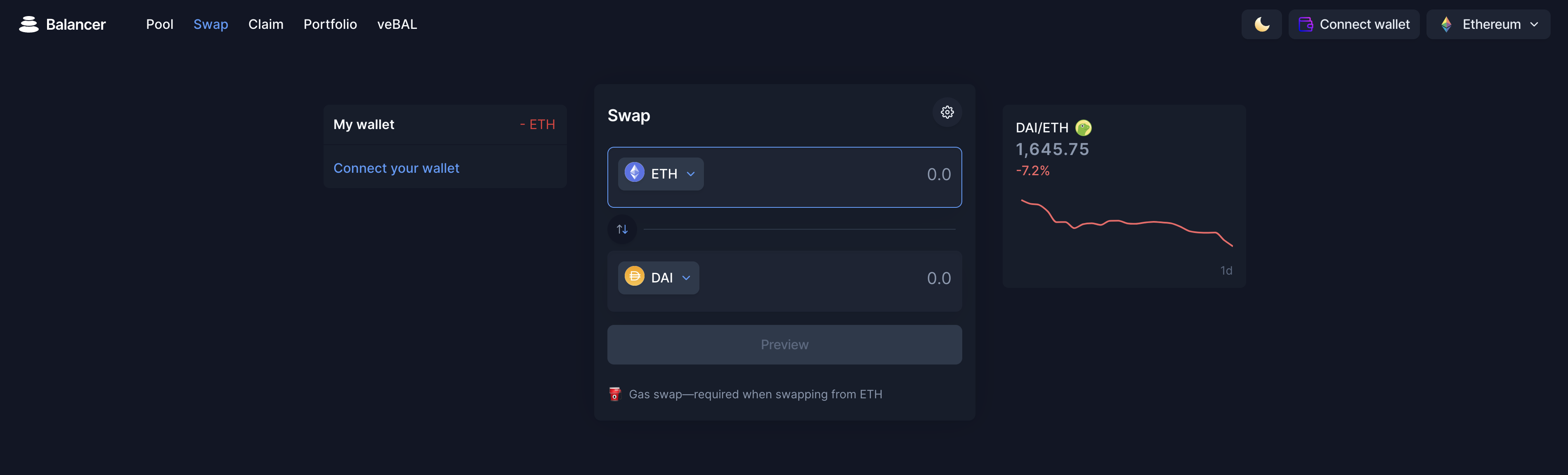Viewport: 1568px width, 475px height.
Task: Click the Connect your wallet link
Action: (396, 169)
